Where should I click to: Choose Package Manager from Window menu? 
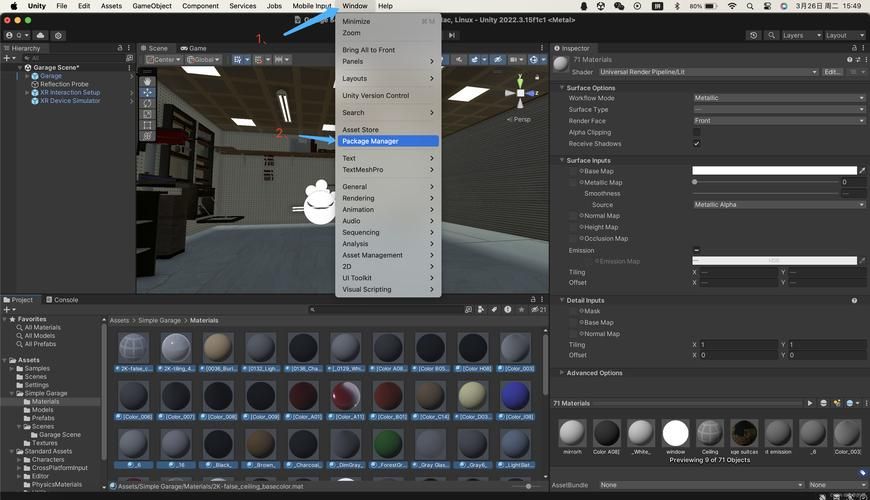point(370,141)
